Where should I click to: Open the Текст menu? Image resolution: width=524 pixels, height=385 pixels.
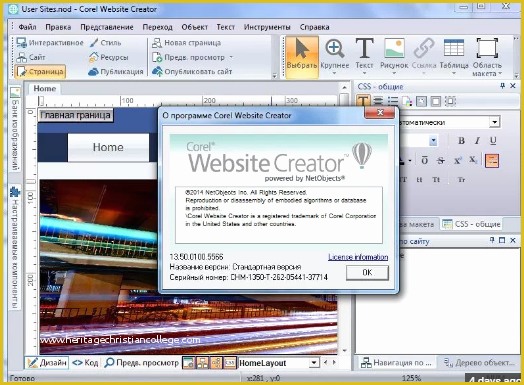tap(226, 27)
